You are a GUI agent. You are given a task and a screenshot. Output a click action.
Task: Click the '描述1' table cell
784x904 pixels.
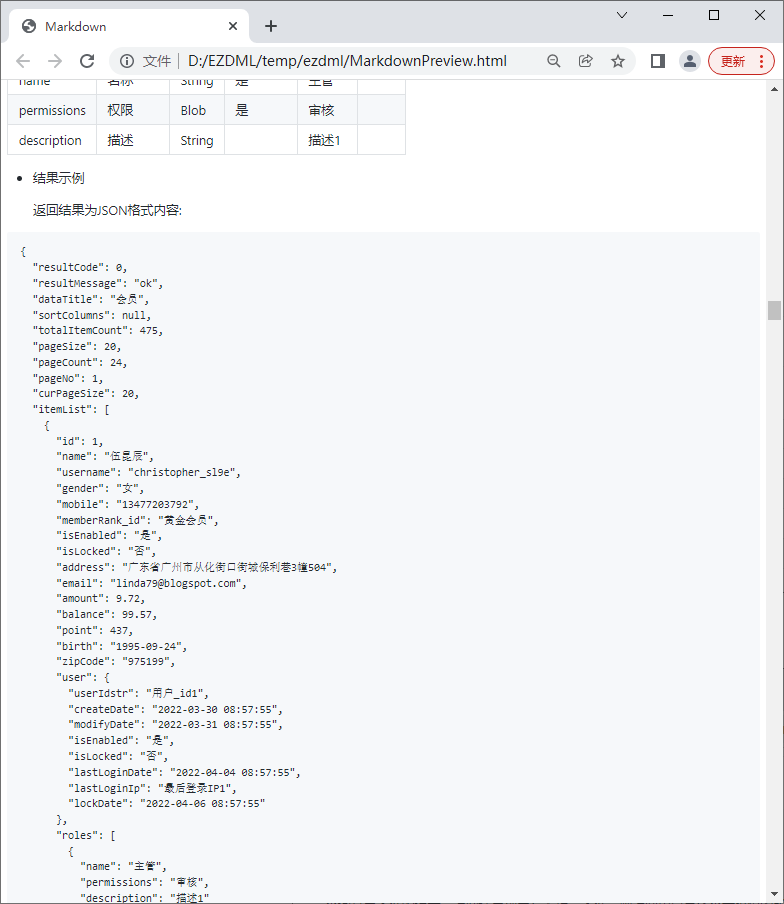(327, 140)
